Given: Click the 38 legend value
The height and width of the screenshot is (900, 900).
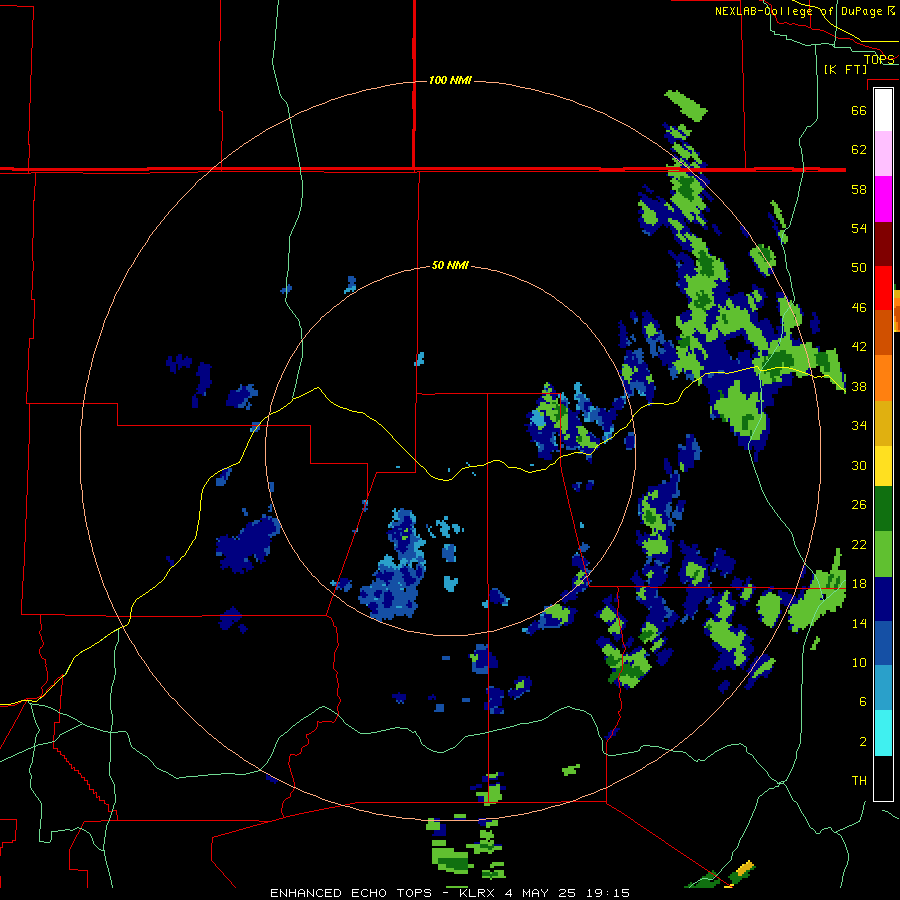Looking at the screenshot, I should pyautogui.click(x=859, y=386).
